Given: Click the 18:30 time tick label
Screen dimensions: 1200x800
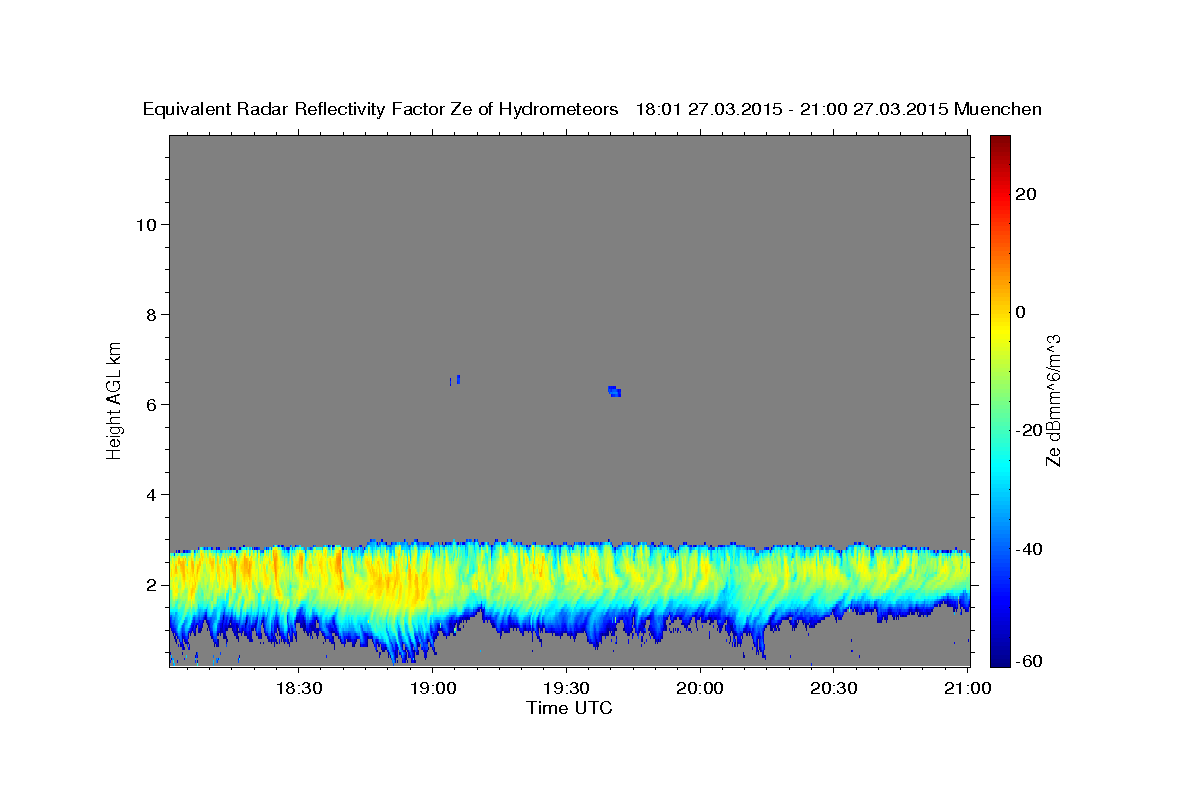Looking at the screenshot, I should coord(299,688).
